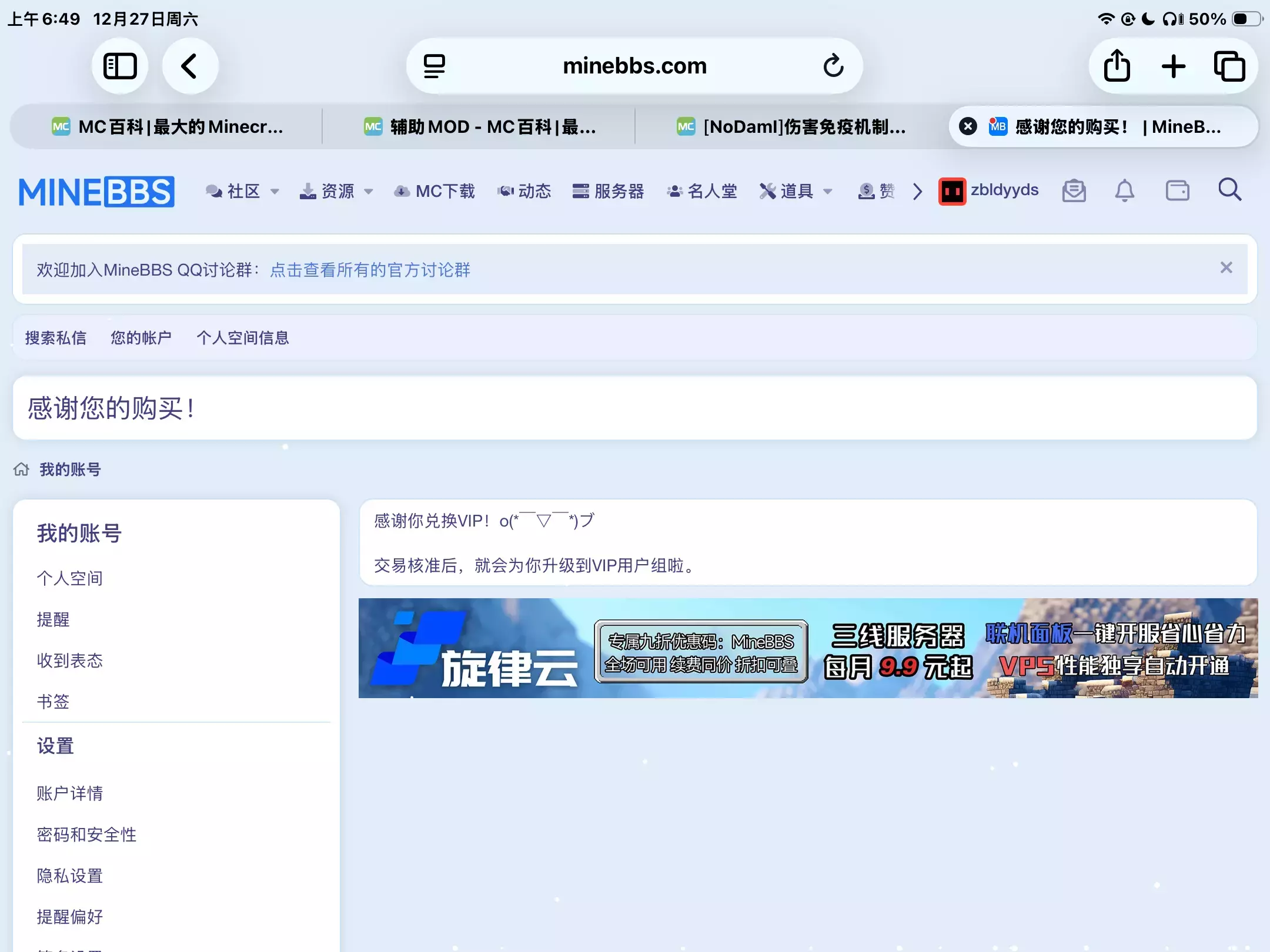1270x952 pixels.
Task: Open 账户详情 settings link
Action: 70,793
